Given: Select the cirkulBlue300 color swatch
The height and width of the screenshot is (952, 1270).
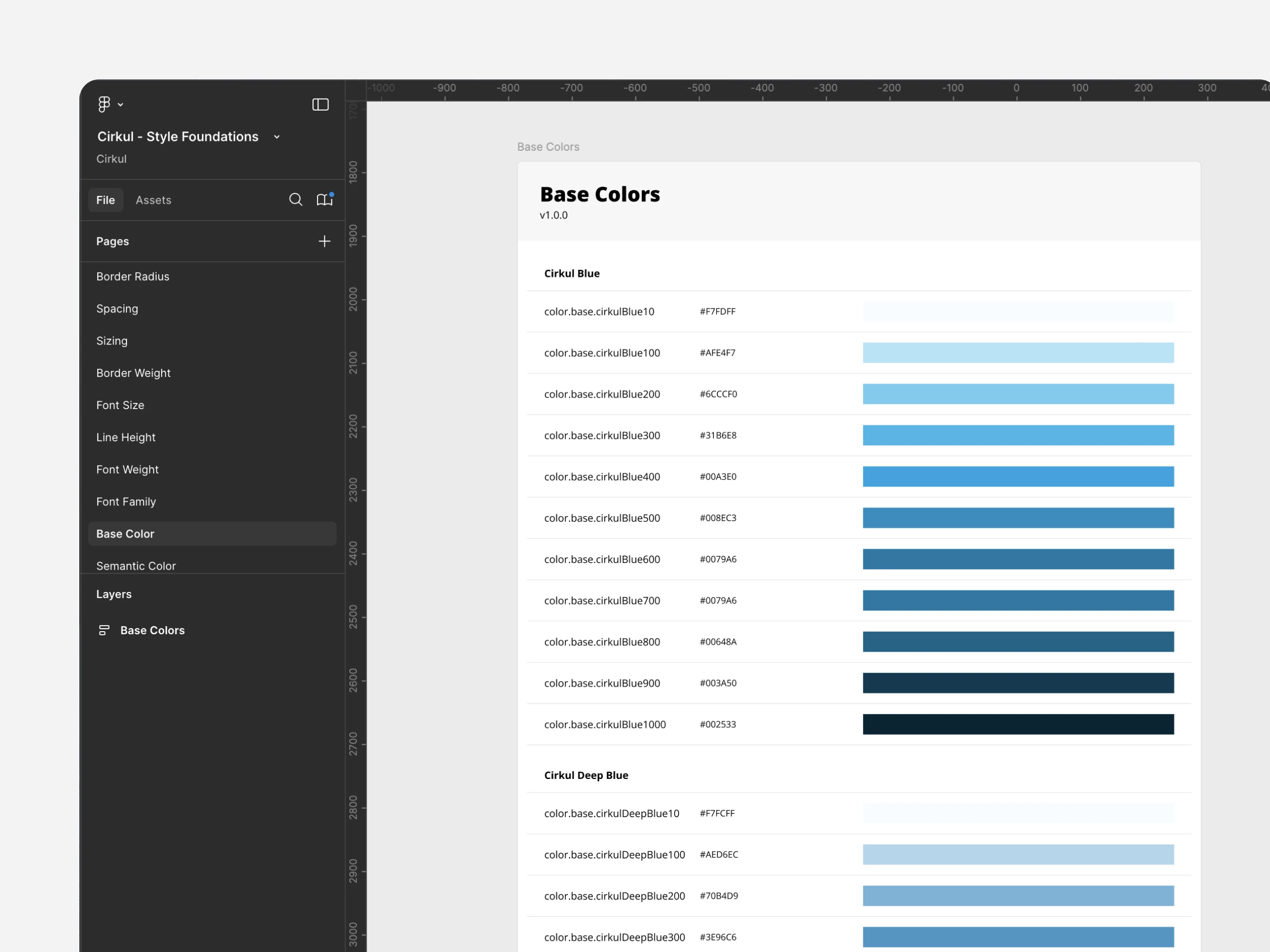Looking at the screenshot, I should (1018, 435).
